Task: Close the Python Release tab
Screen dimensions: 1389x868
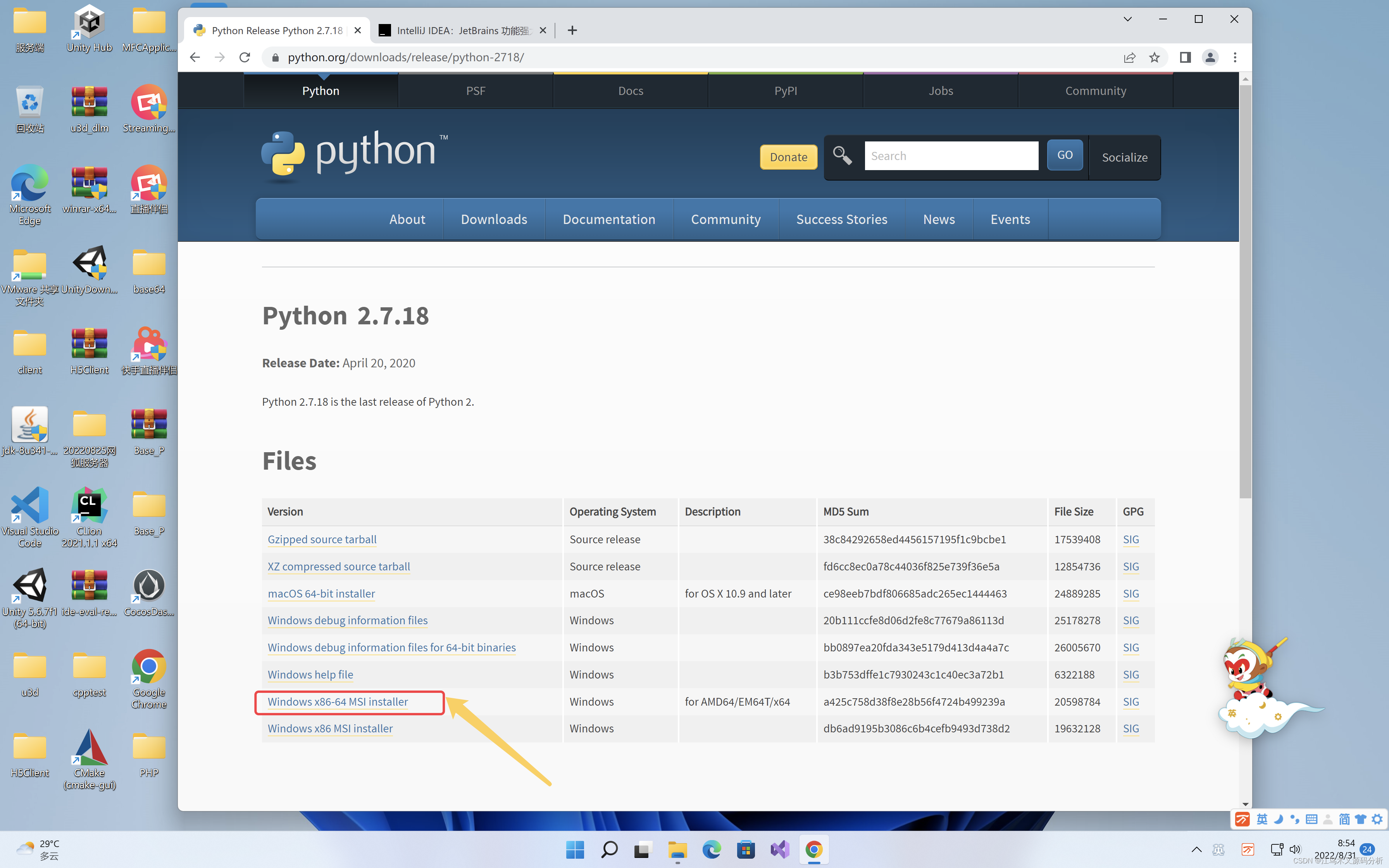Action: point(358,31)
